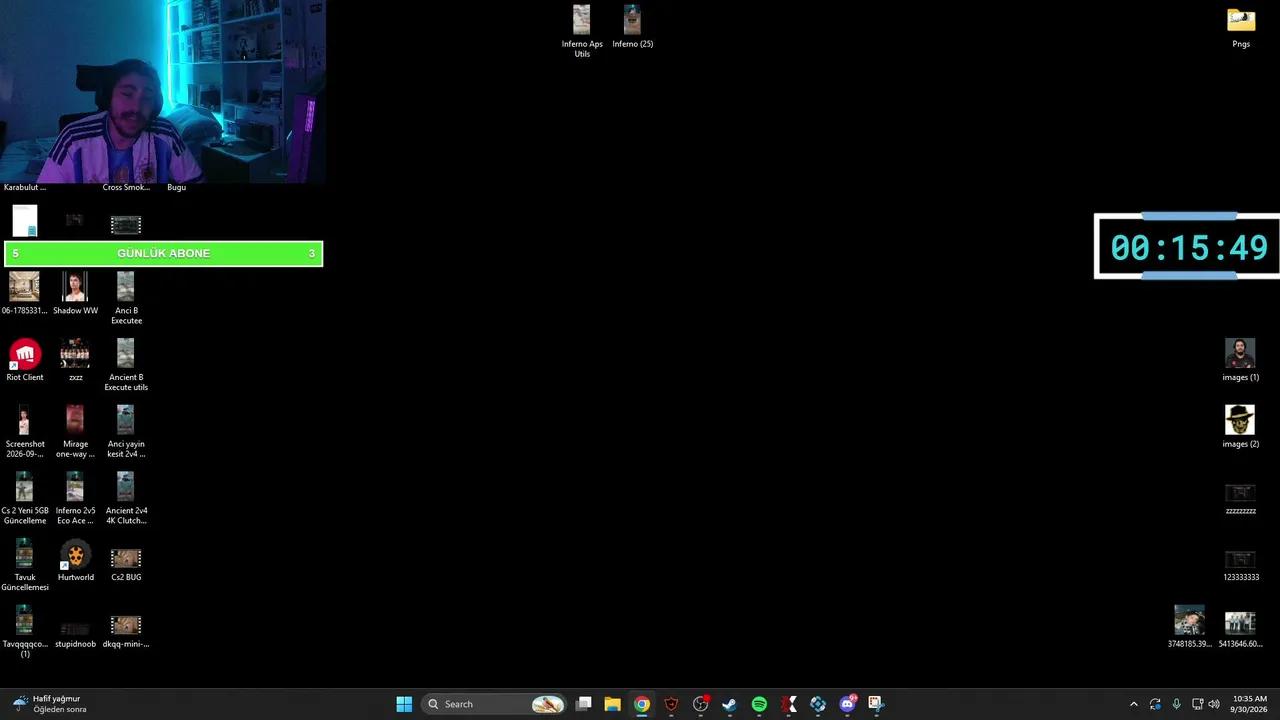Open the Hurtworld desktop shortcut

[x=75, y=560]
